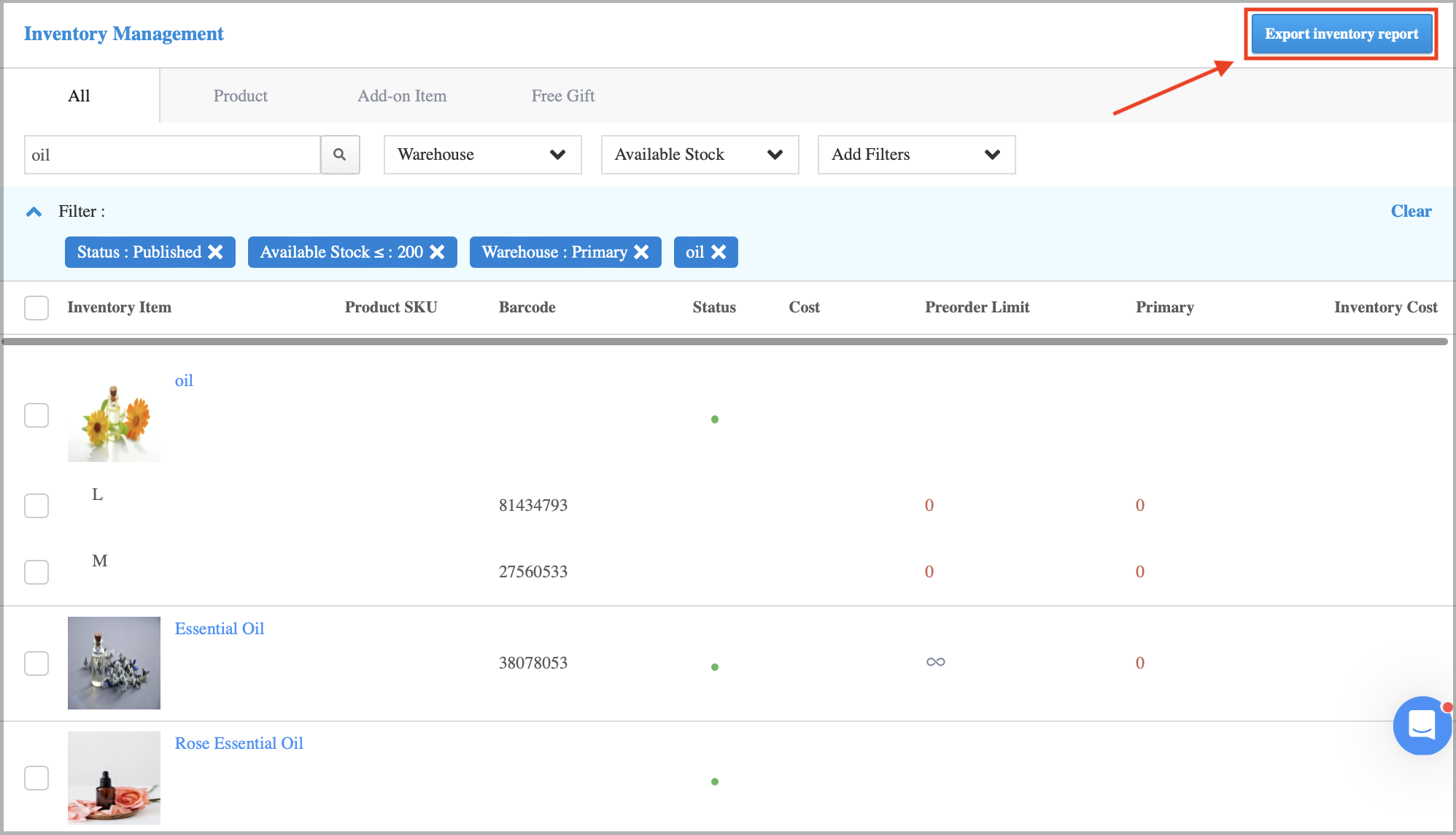The height and width of the screenshot is (835, 1456).
Task: Click the Clear filters link
Action: coord(1411,211)
